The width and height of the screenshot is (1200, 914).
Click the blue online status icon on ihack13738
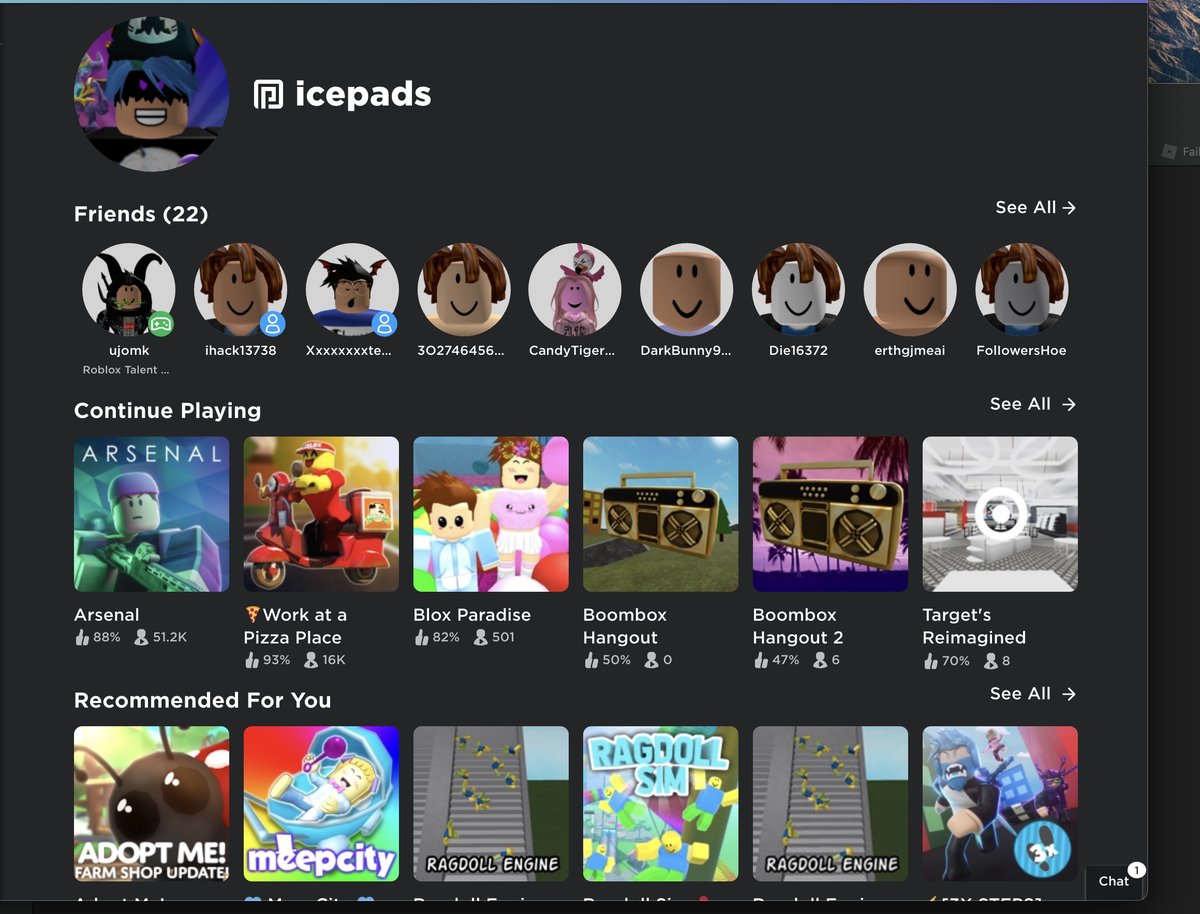(x=273, y=323)
